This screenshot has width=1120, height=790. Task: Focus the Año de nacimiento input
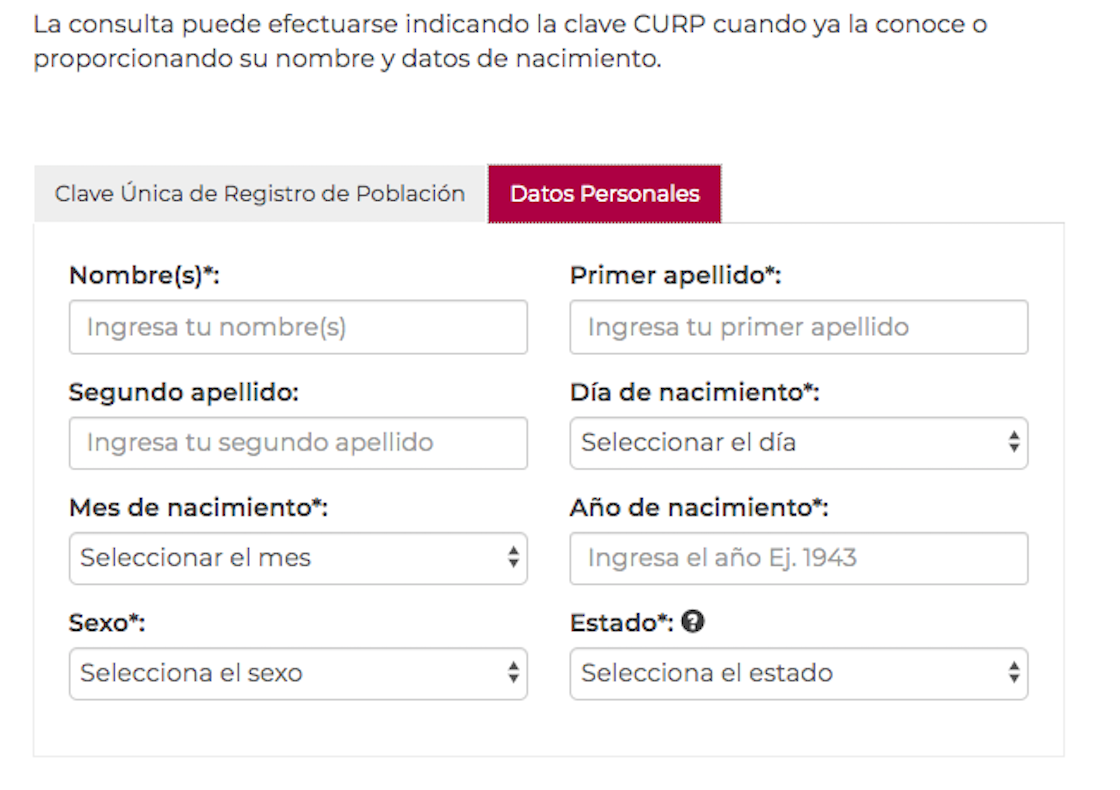pos(798,558)
